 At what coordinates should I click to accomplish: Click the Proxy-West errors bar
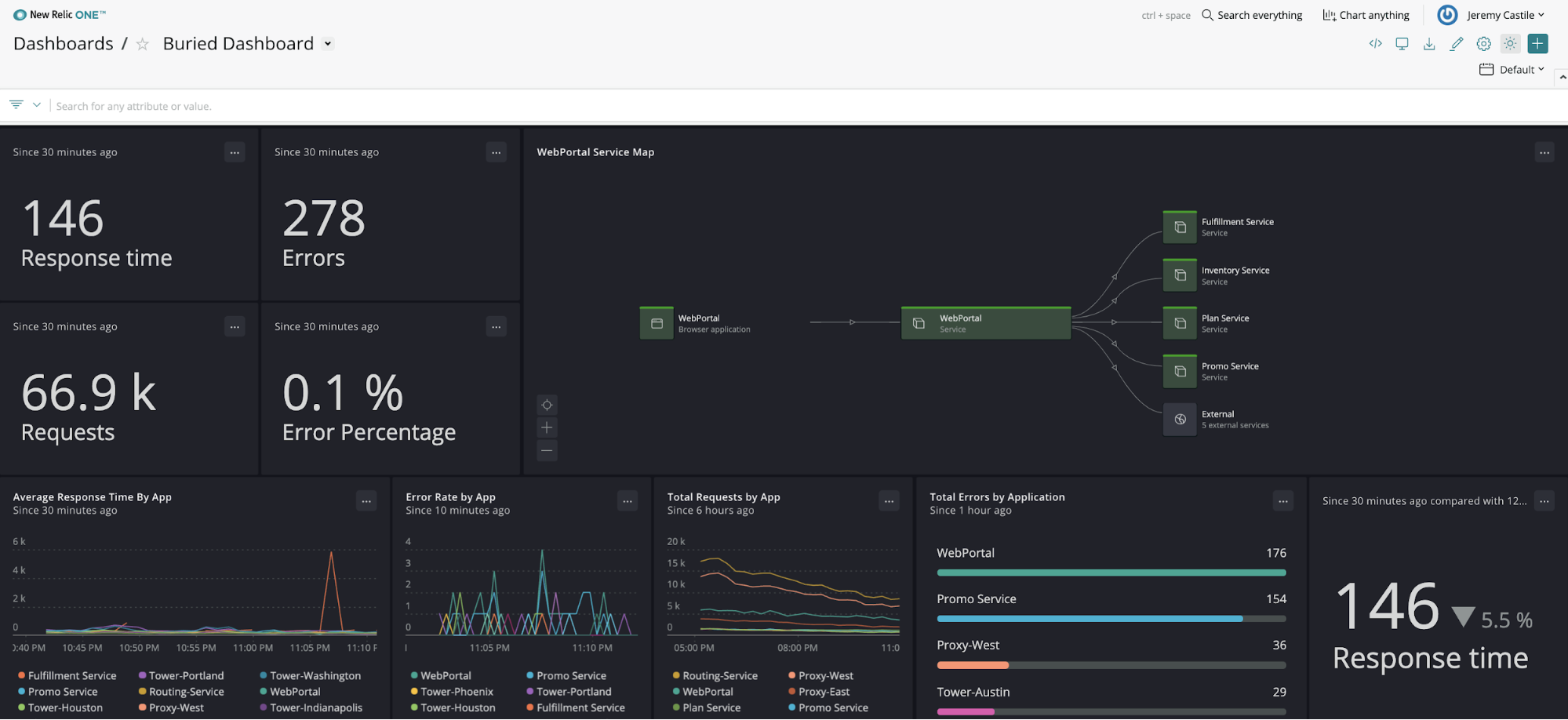[1111, 665]
